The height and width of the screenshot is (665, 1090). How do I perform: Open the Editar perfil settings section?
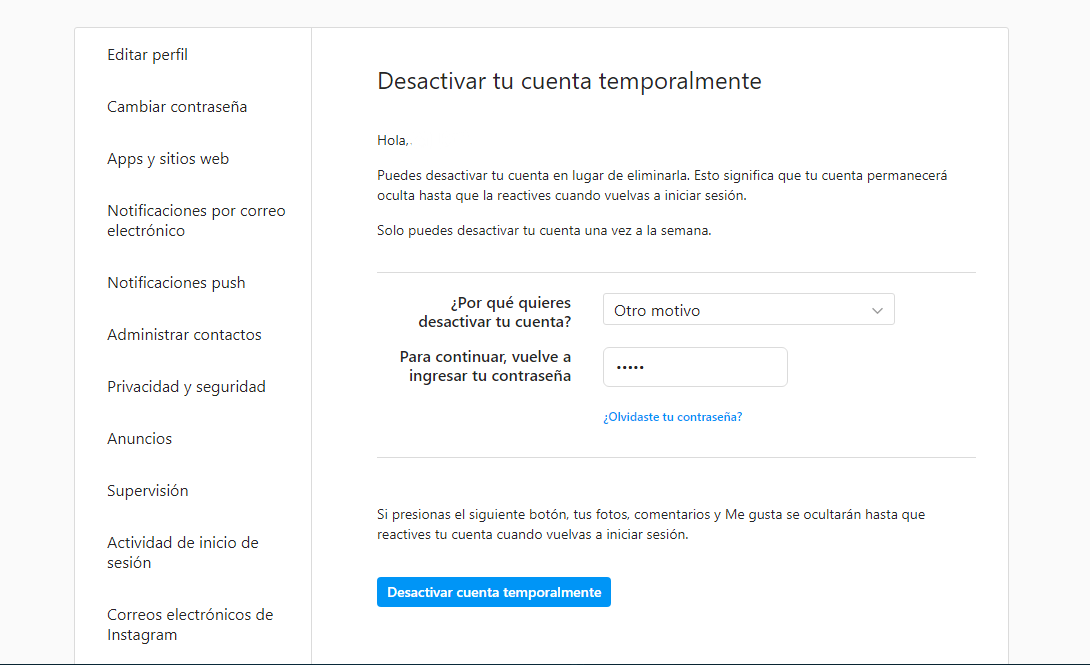[147, 55]
